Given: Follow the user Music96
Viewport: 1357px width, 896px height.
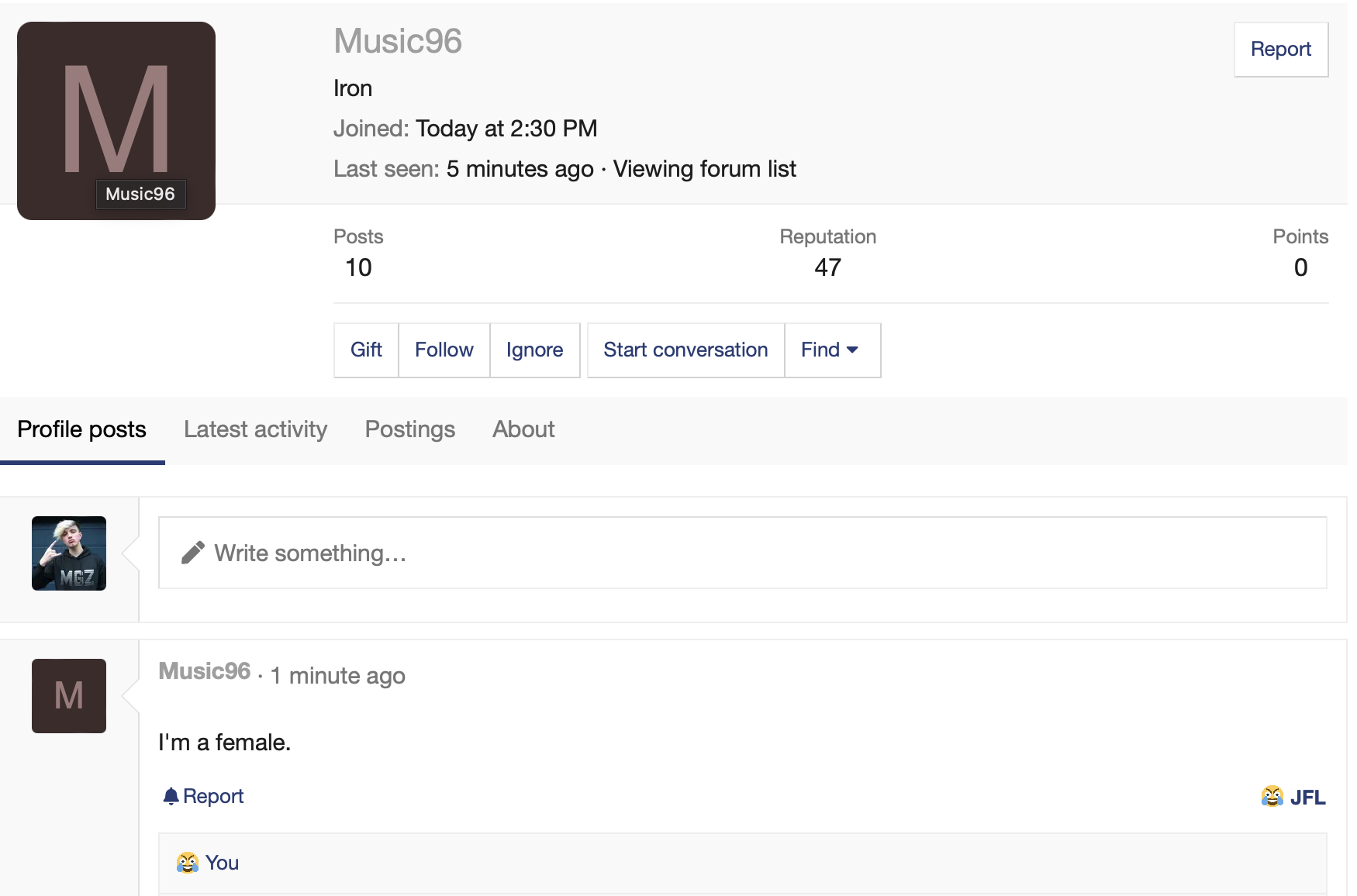Looking at the screenshot, I should coord(444,350).
